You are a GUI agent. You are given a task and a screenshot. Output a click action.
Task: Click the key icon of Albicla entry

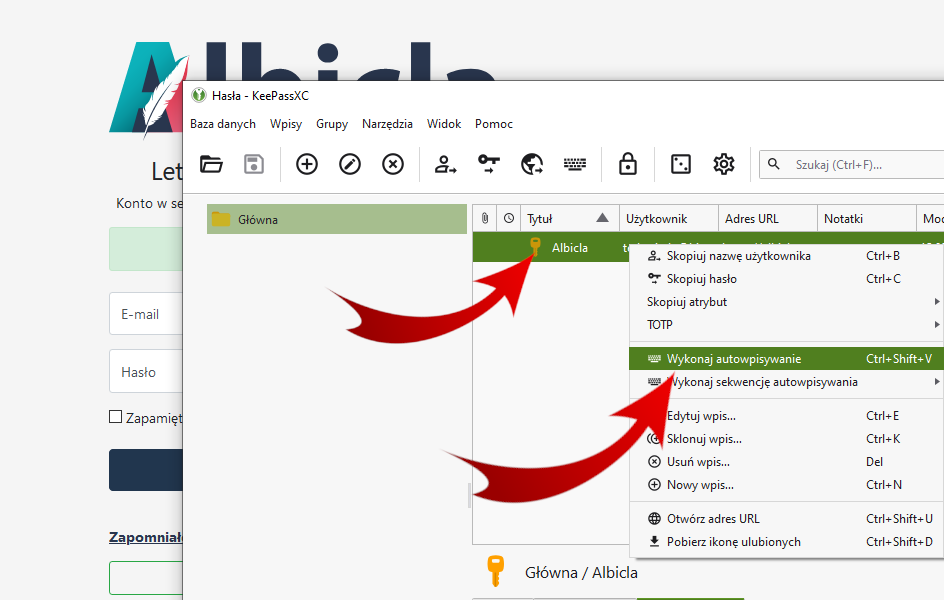pos(535,247)
